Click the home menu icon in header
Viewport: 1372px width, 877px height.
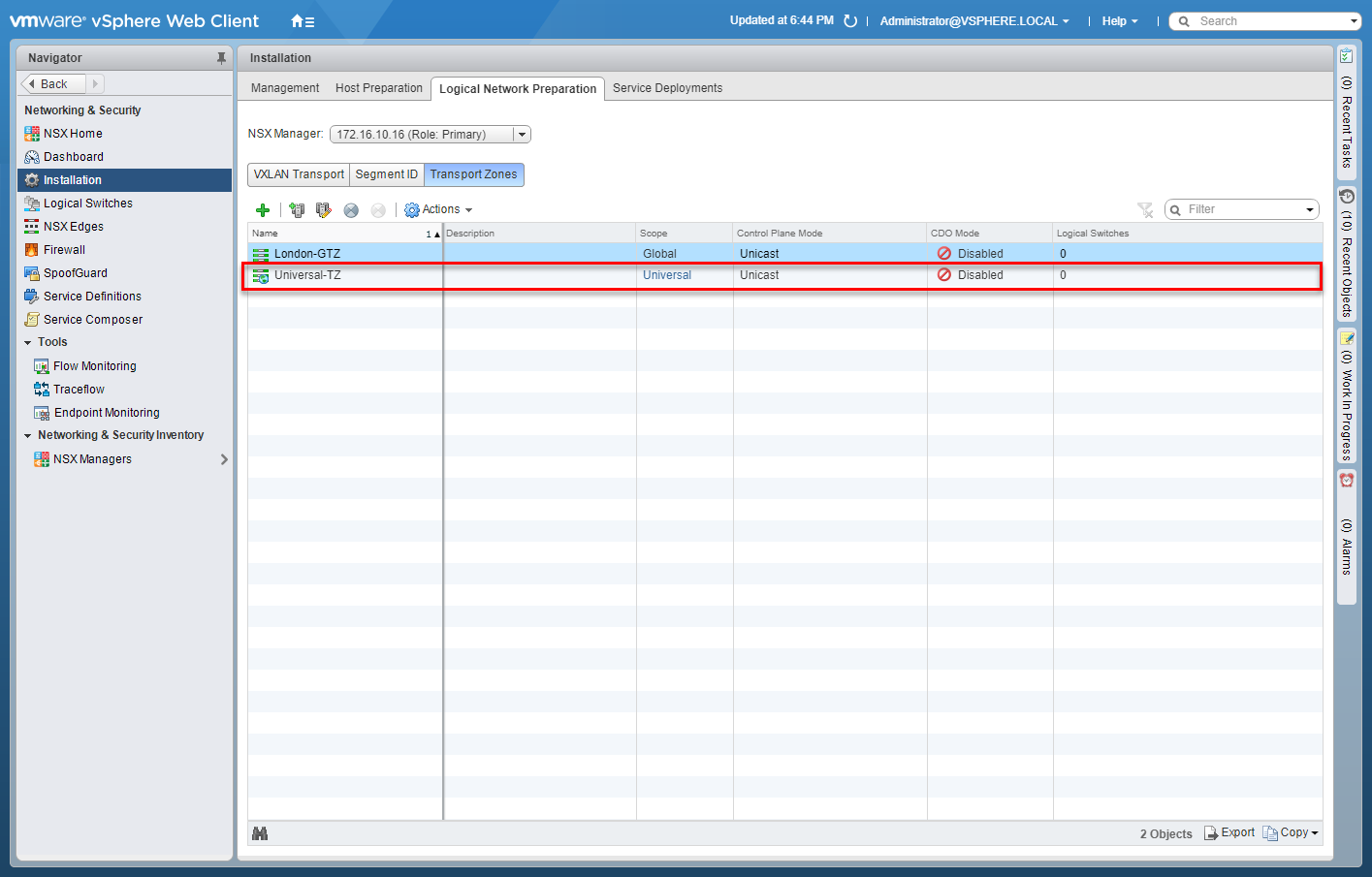303,21
